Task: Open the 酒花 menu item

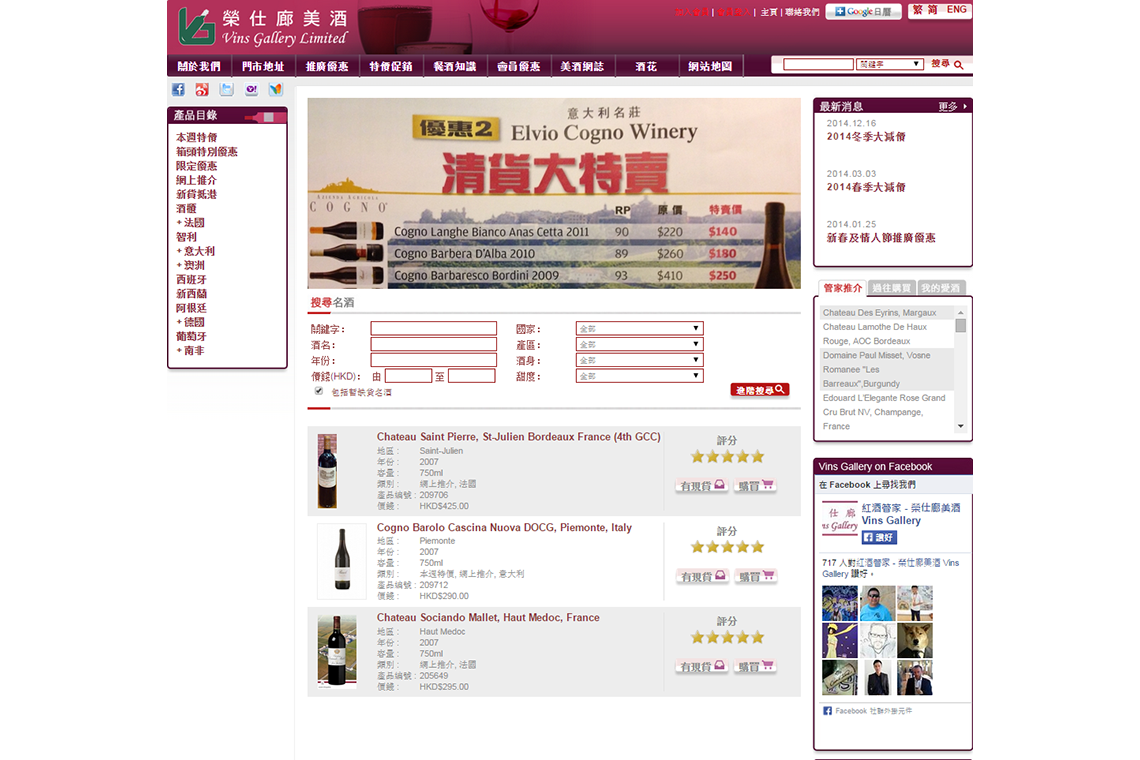Action: tap(646, 66)
